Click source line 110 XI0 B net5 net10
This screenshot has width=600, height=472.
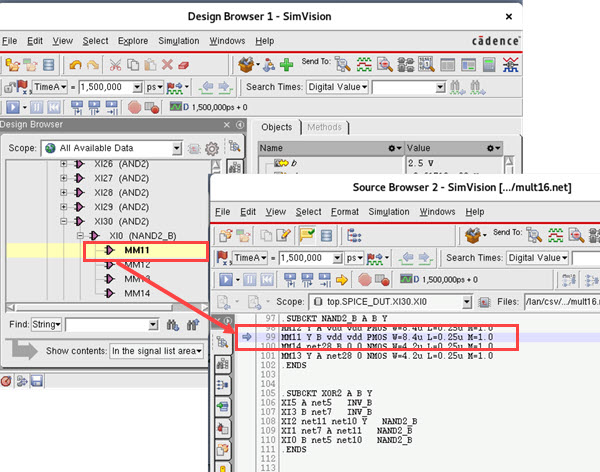coord(347,440)
